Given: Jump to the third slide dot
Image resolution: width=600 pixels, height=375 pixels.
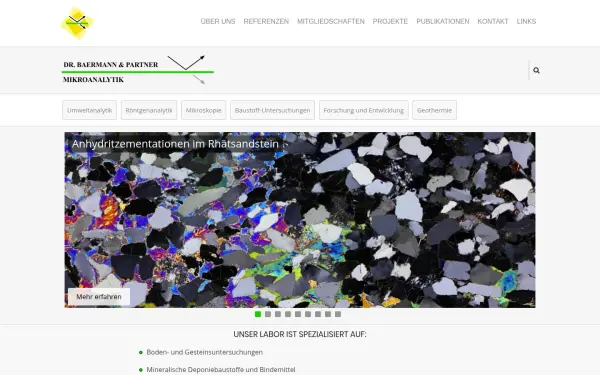Looking at the screenshot, I should (278, 314).
